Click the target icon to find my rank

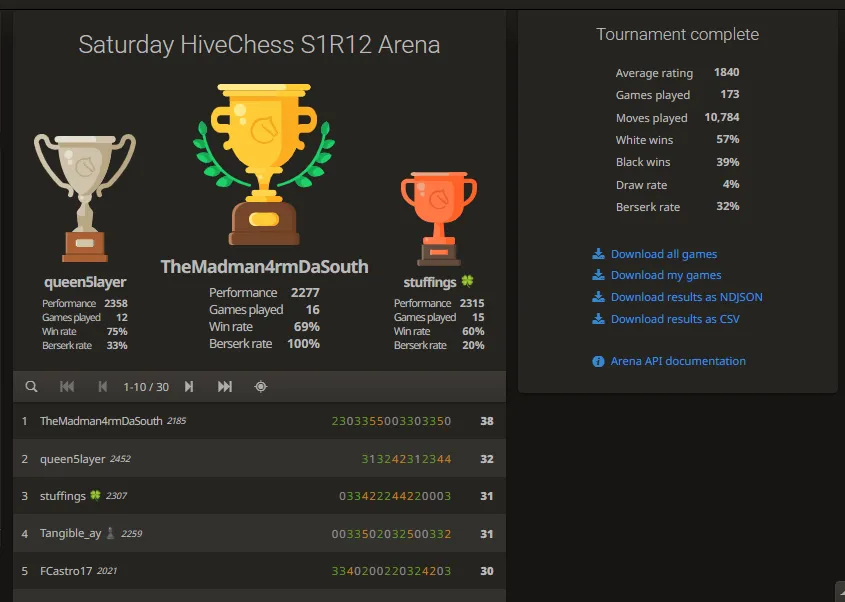pyautogui.click(x=261, y=386)
